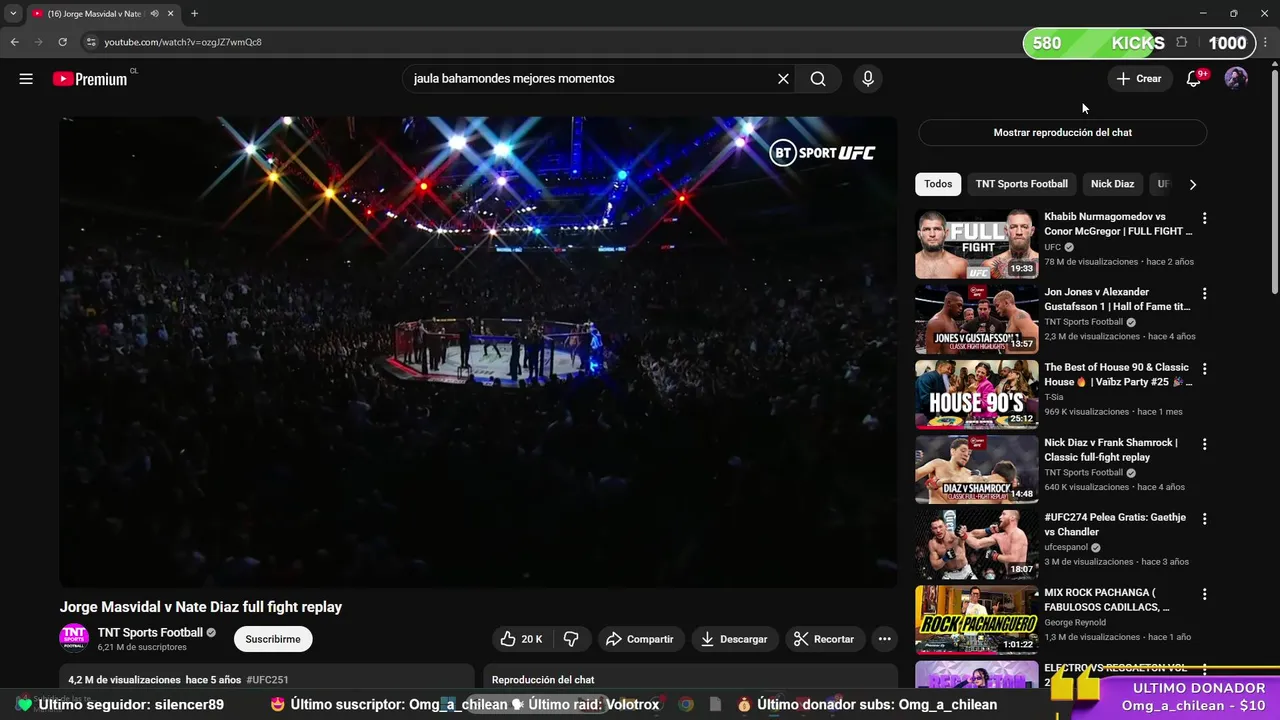Screen dimensions: 1280x720
Task: Click Descargar download button
Action: pos(734,639)
